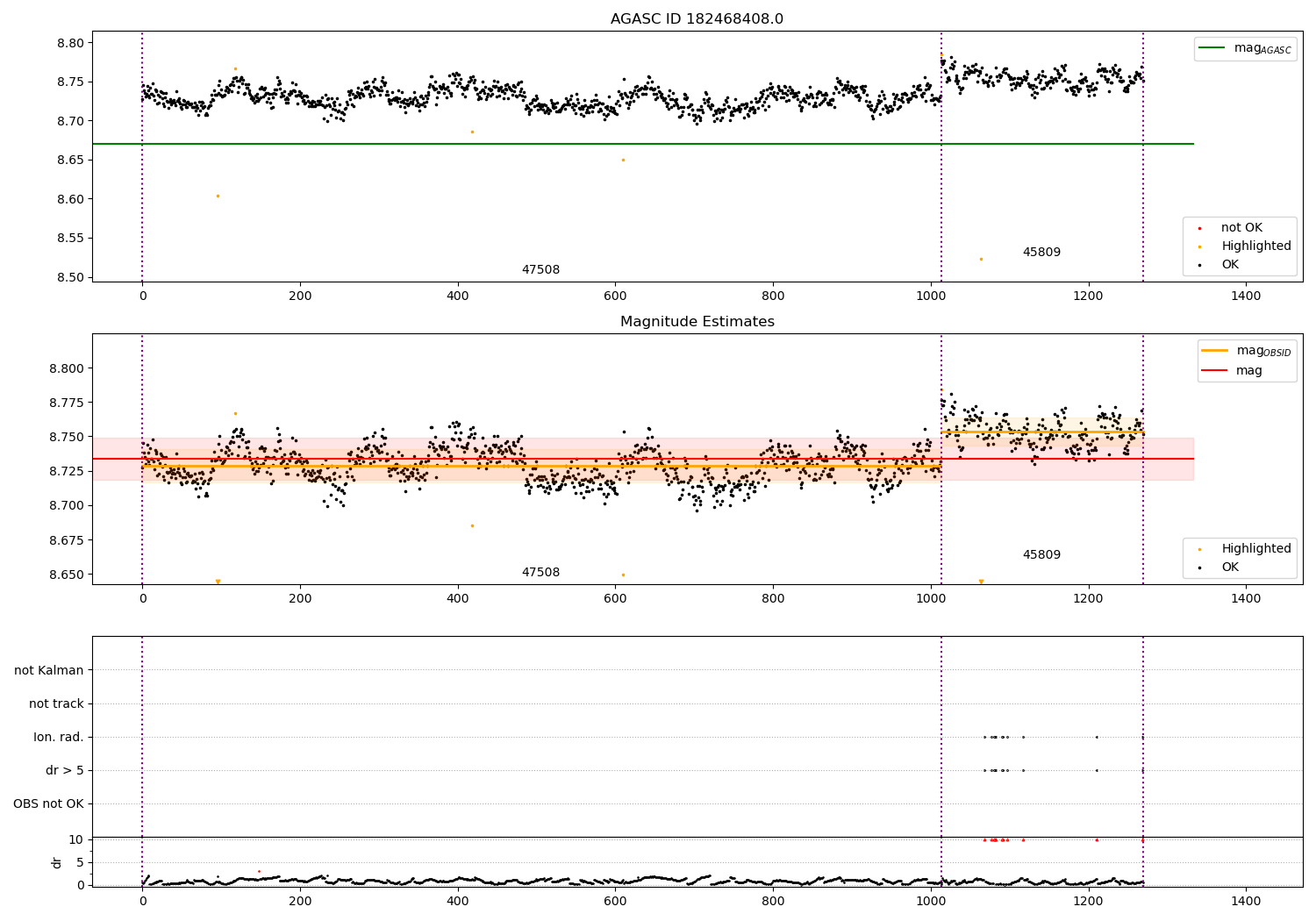Click the 'OBS not OK' row label

[49, 803]
